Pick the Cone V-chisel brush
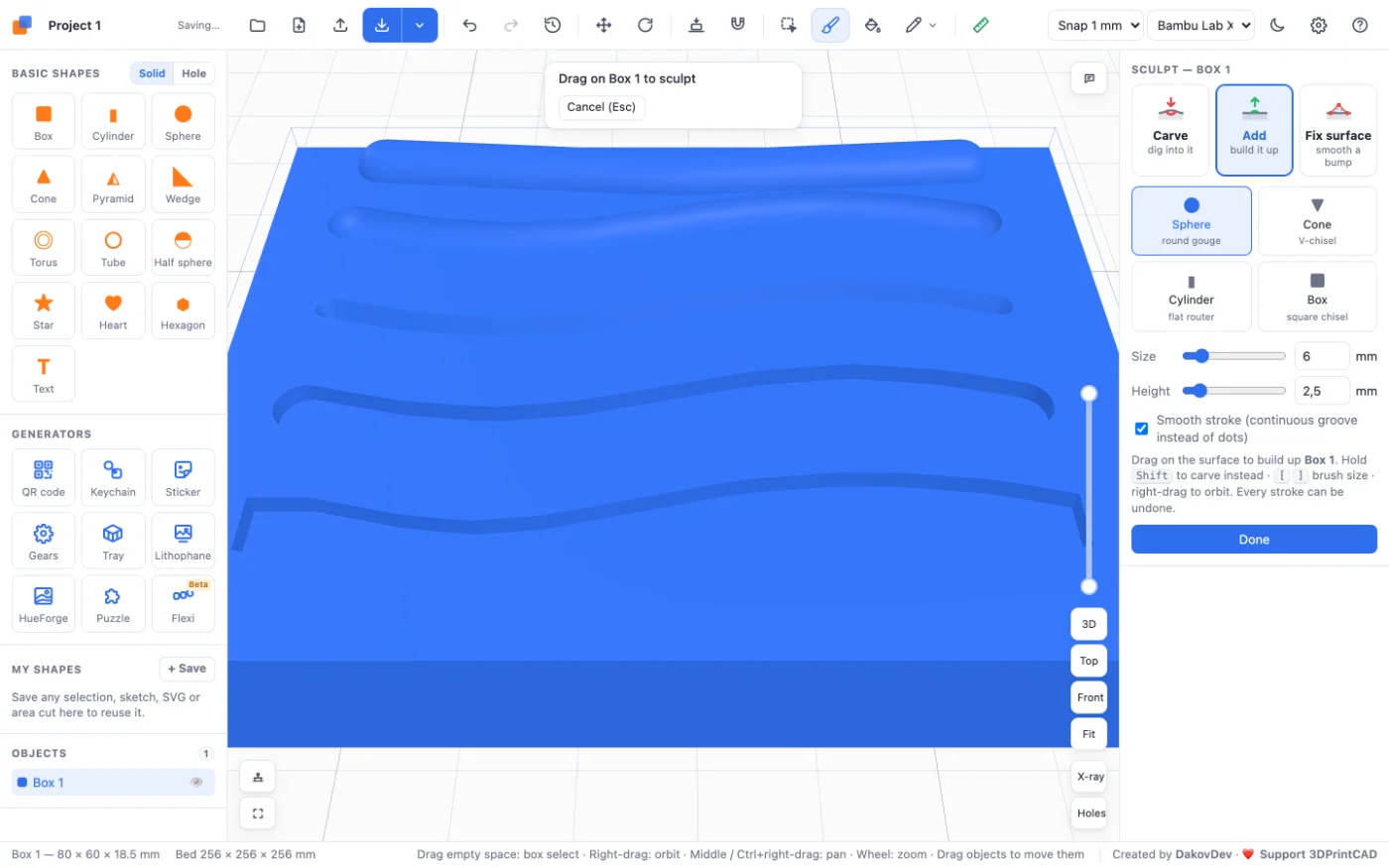1389x868 pixels. [1318, 221]
